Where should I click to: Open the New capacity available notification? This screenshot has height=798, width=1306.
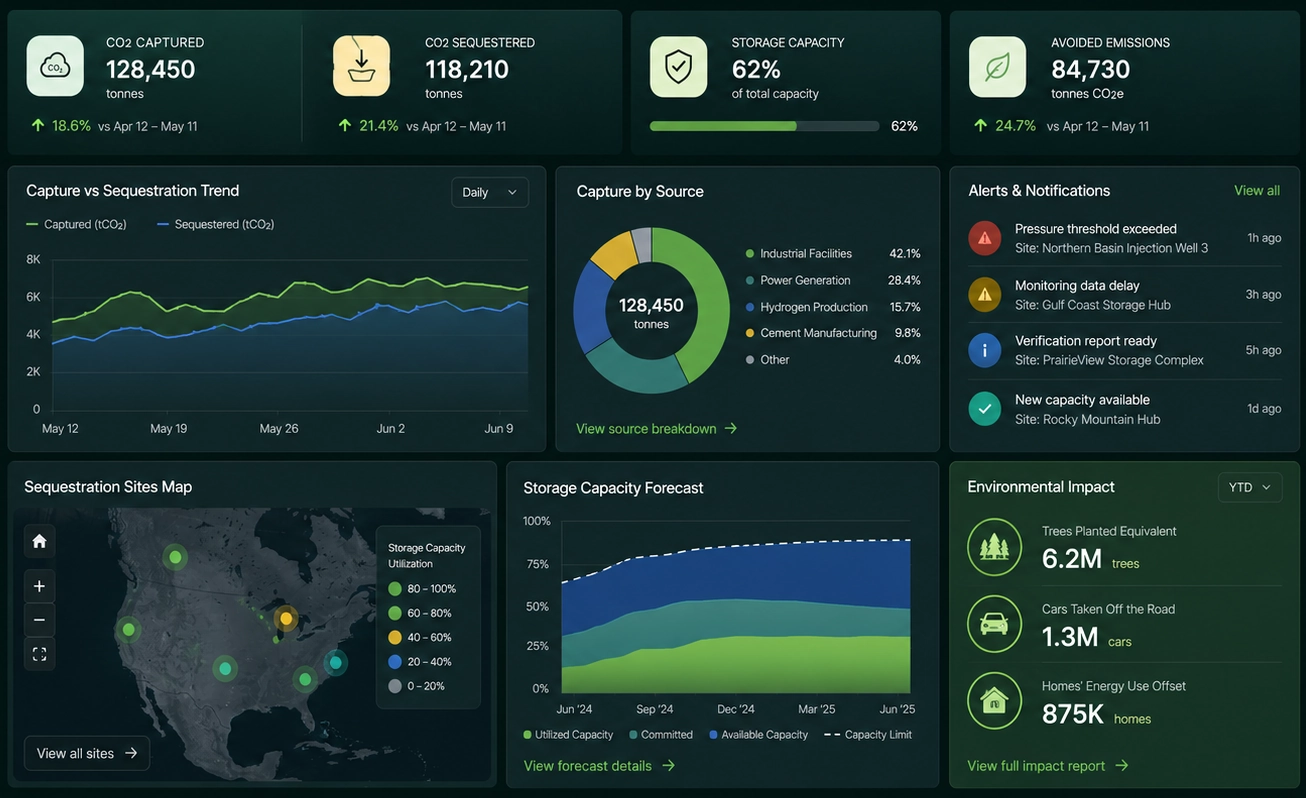tap(1125, 409)
